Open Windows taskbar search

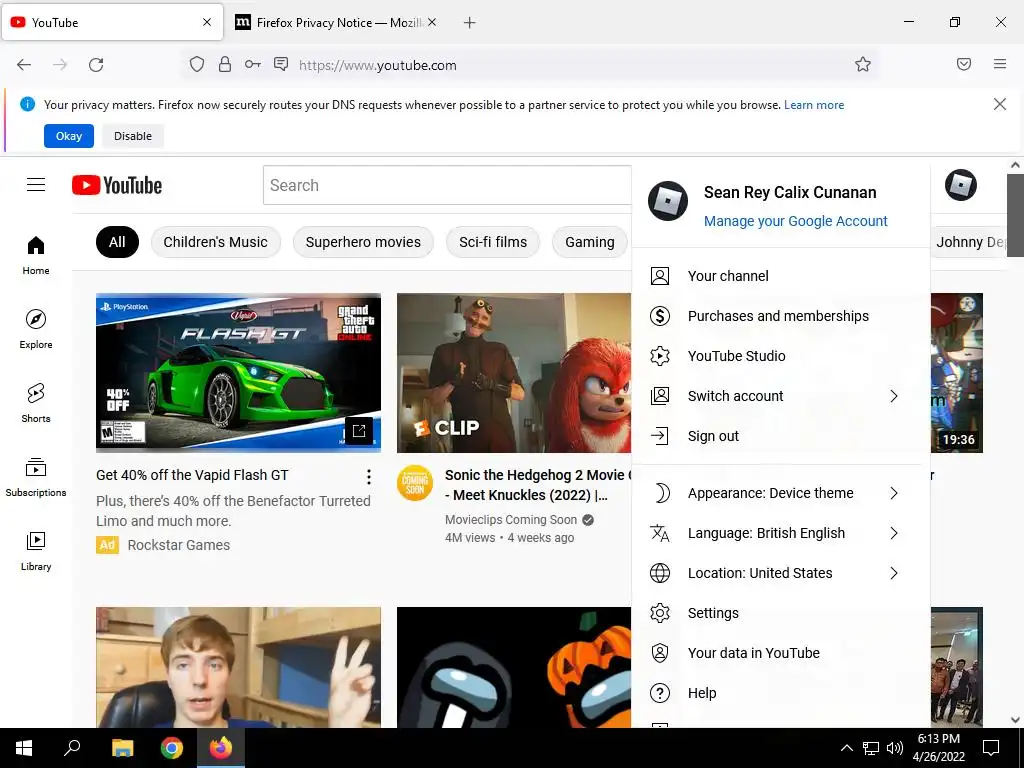(72, 748)
